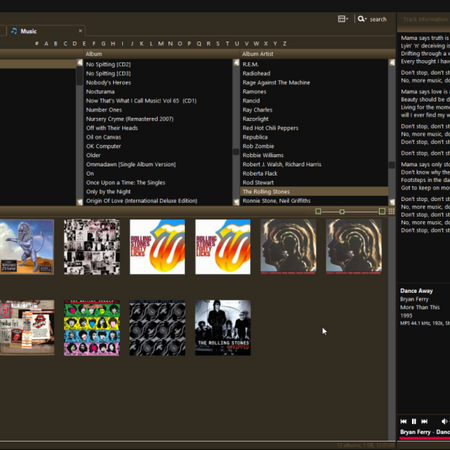
Task: Skip to previous track
Action: (403, 421)
